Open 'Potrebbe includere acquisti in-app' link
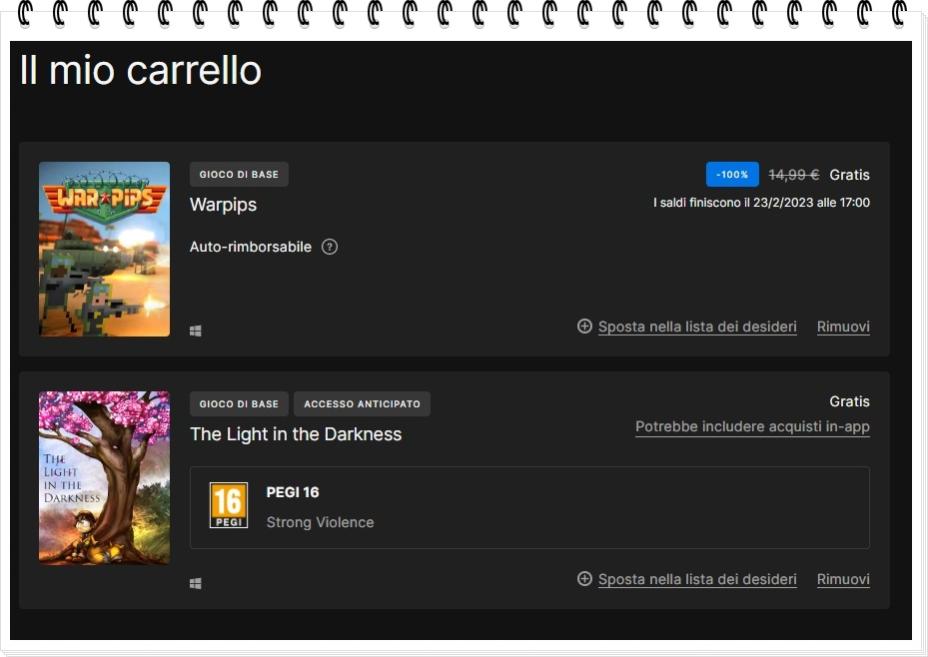 point(752,426)
